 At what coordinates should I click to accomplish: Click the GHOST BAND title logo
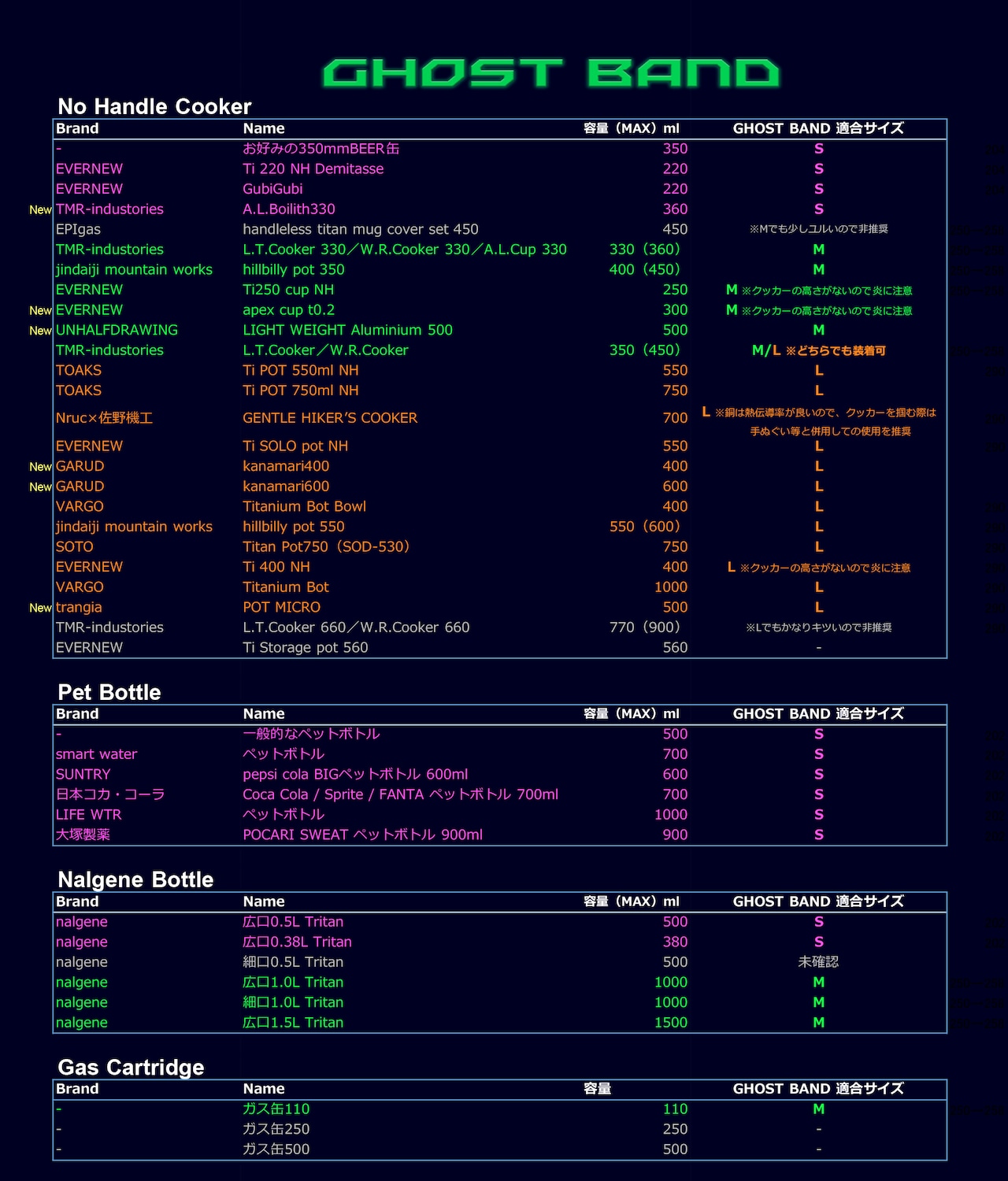pos(551,73)
